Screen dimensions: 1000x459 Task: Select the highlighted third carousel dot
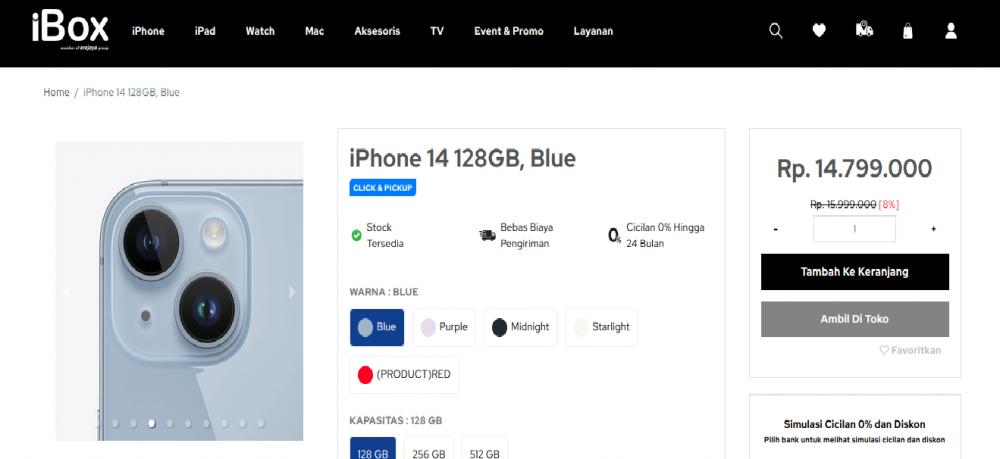[x=152, y=423]
